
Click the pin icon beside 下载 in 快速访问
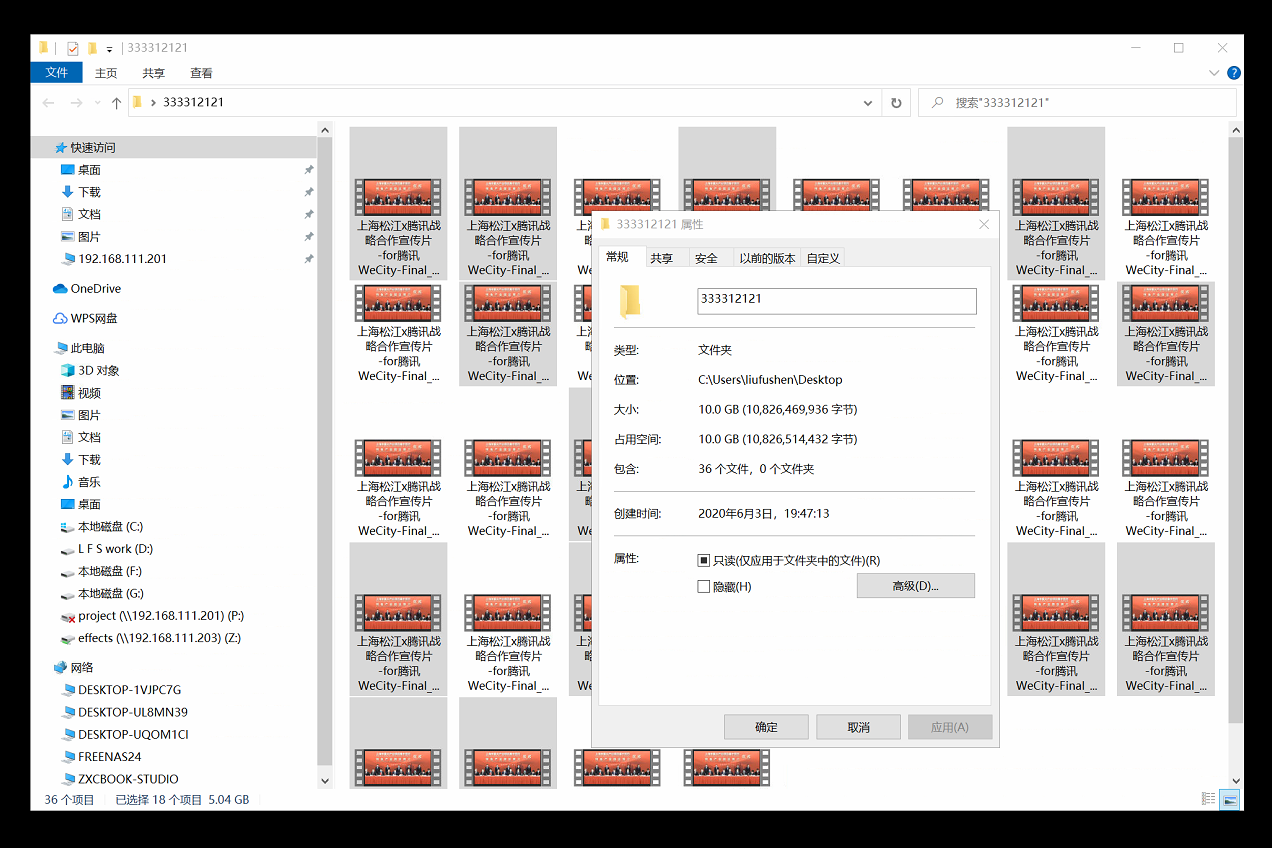click(x=309, y=192)
